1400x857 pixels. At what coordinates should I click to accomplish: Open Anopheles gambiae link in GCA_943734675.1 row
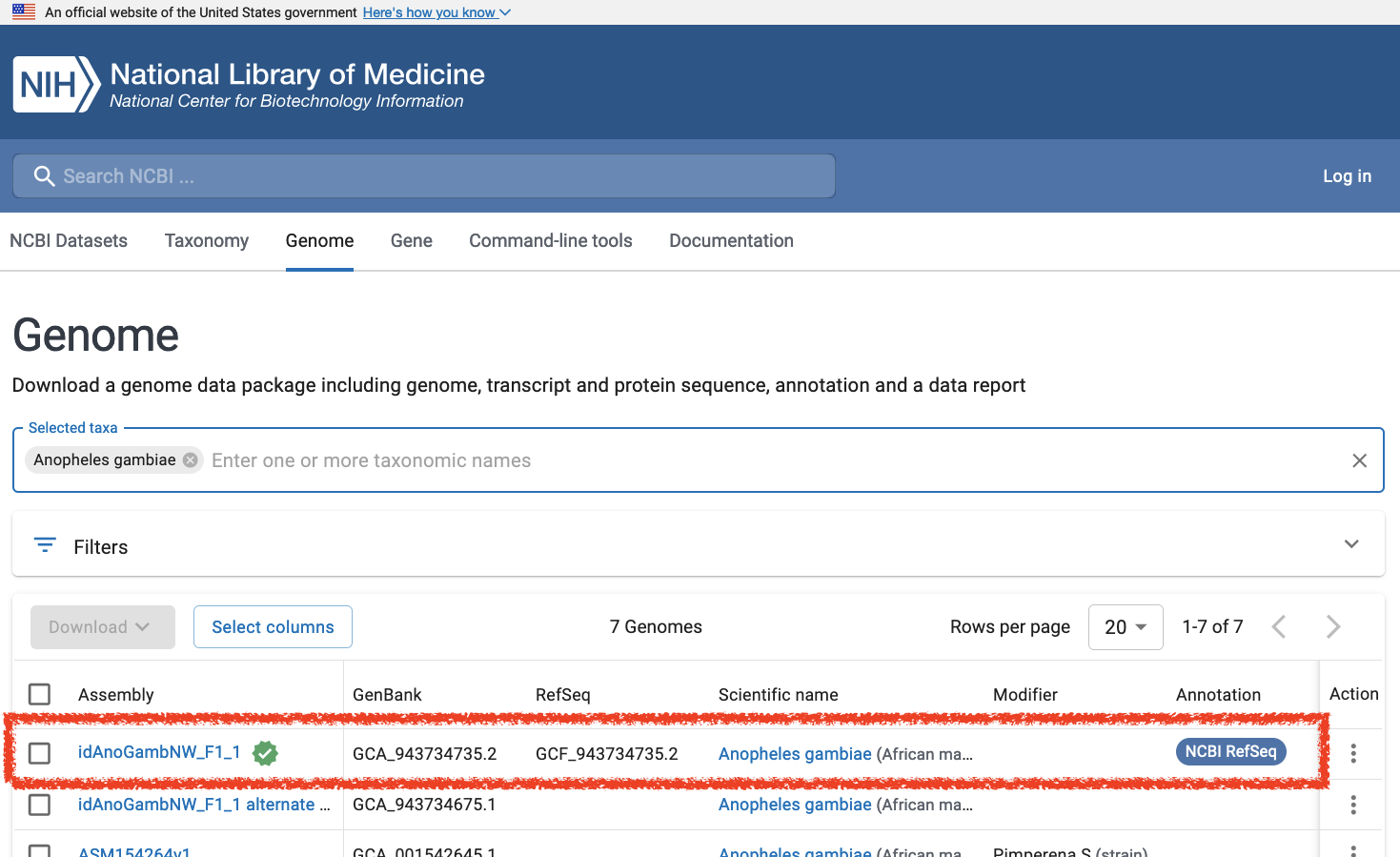[795, 805]
